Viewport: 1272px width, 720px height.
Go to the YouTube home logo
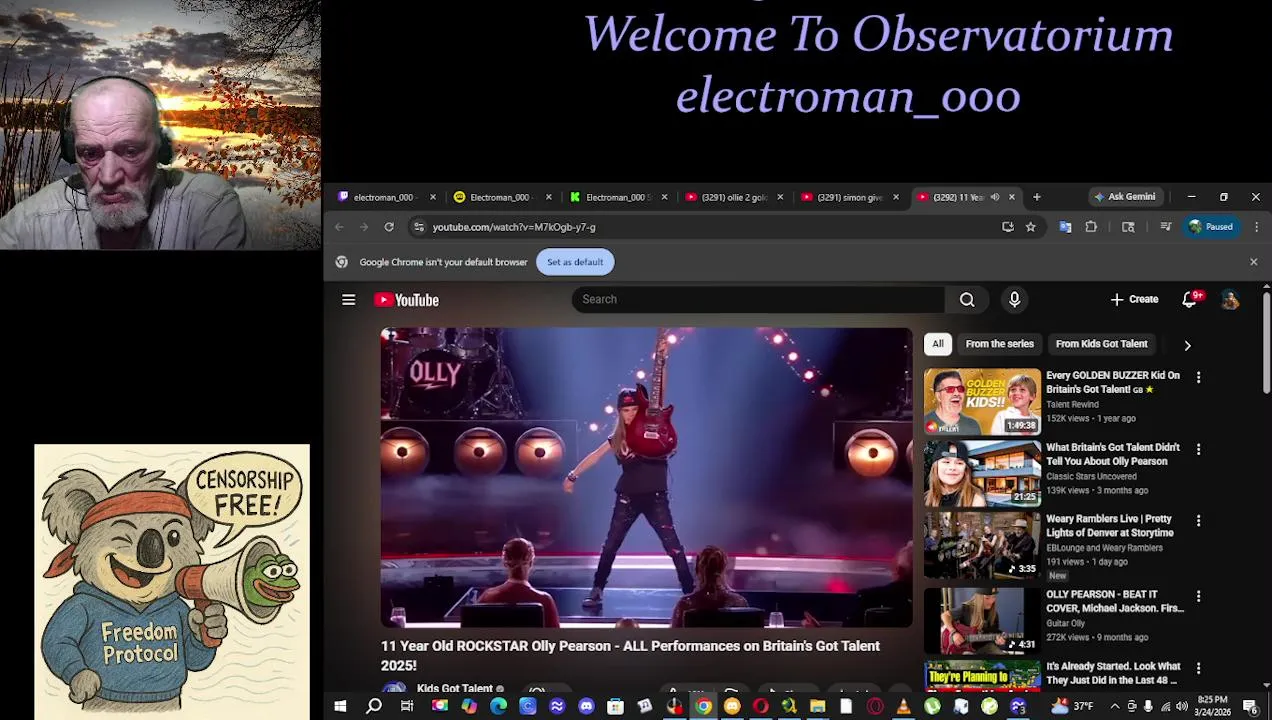point(406,300)
